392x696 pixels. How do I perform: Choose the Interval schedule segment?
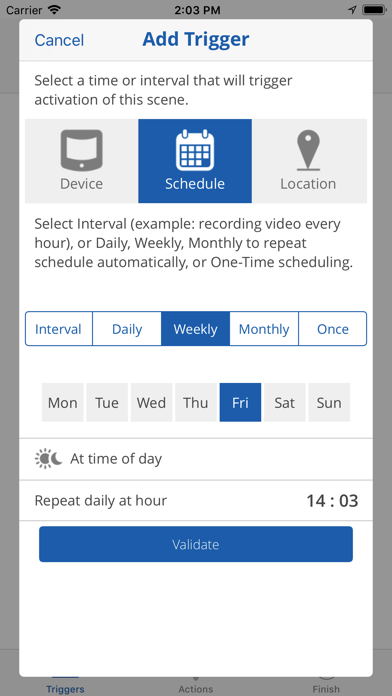point(59,329)
